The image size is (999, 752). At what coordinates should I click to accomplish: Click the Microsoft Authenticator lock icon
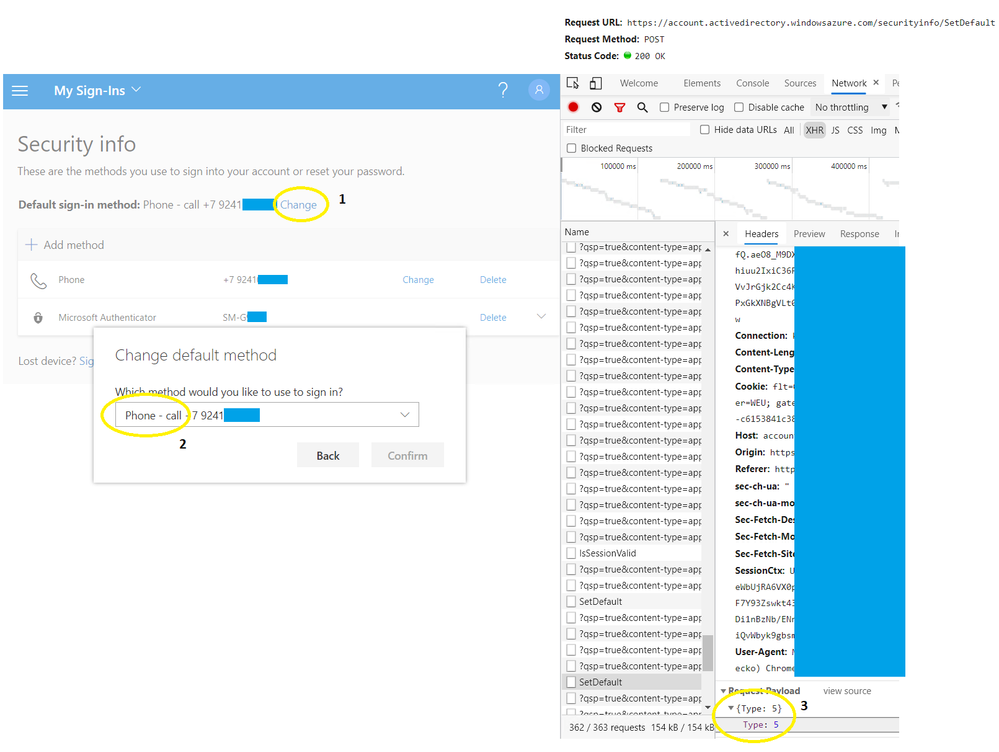[x=38, y=317]
